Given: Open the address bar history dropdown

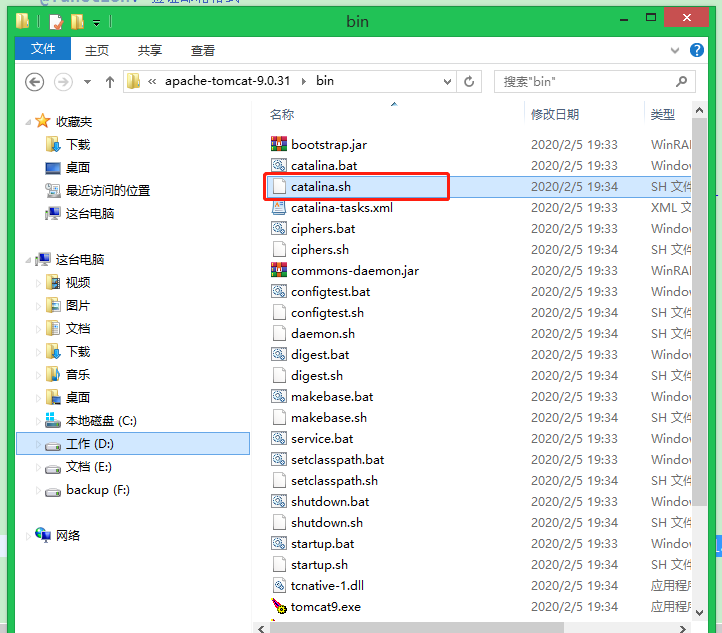Looking at the screenshot, I should pos(447,82).
